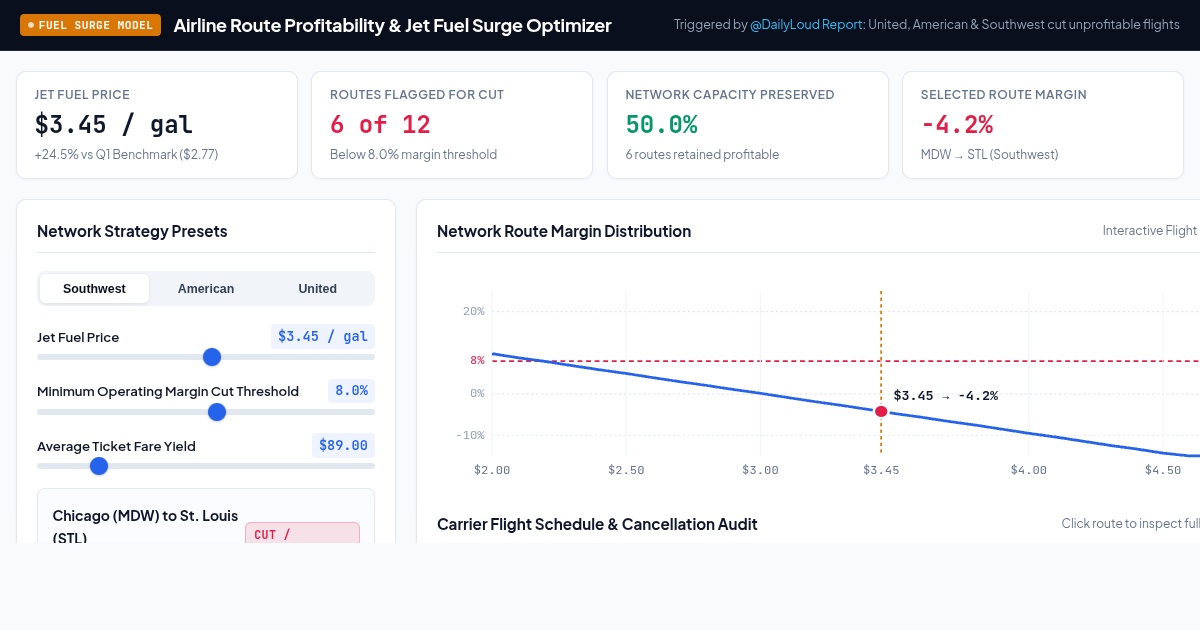Select the Jet Fuel Price summary card
This screenshot has height=630, width=1200.
tap(157, 125)
